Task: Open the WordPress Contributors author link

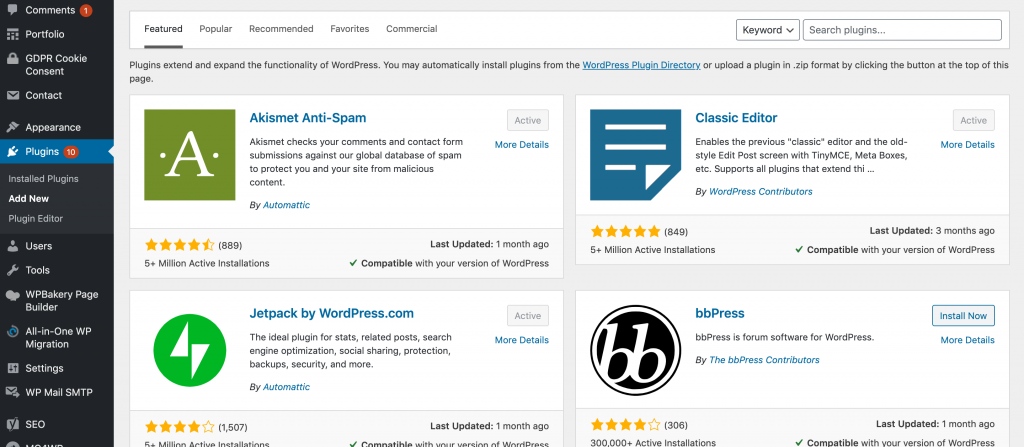Action: coord(761,192)
